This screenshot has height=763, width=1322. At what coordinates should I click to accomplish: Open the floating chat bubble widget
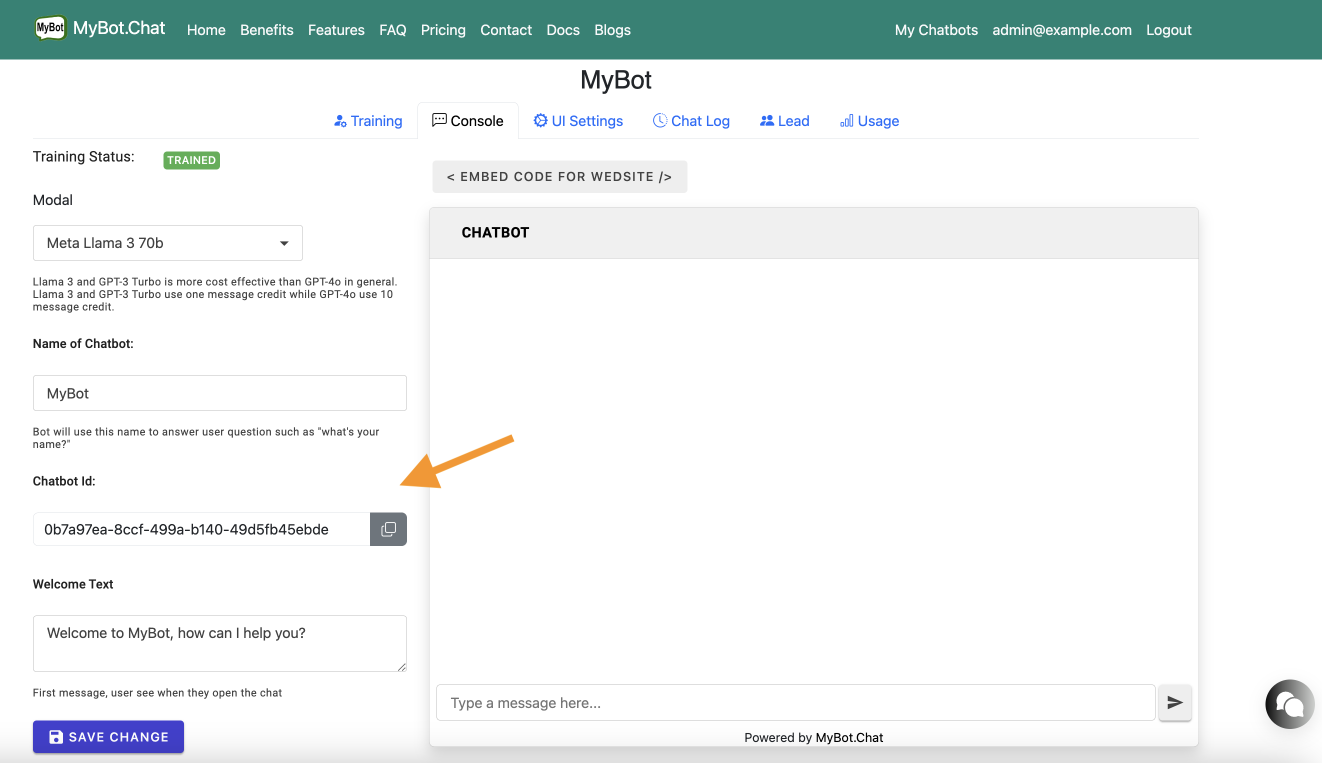(x=1289, y=704)
